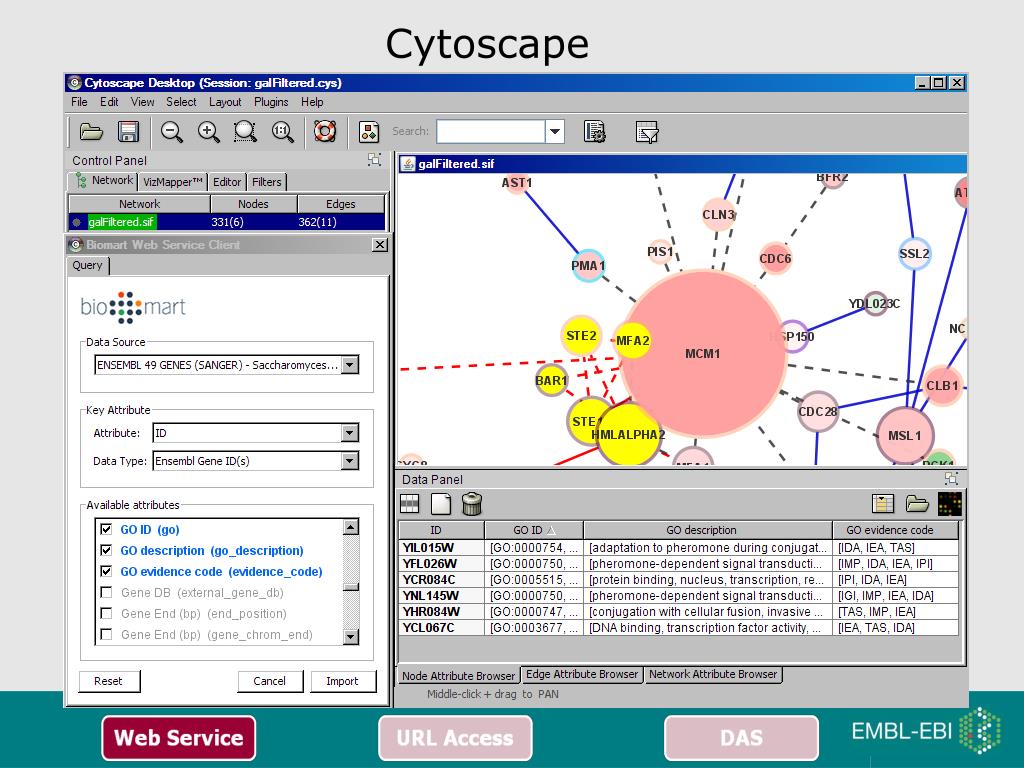The height and width of the screenshot is (768, 1024).
Task: Switch to the Editor tab
Action: pyautogui.click(x=227, y=182)
